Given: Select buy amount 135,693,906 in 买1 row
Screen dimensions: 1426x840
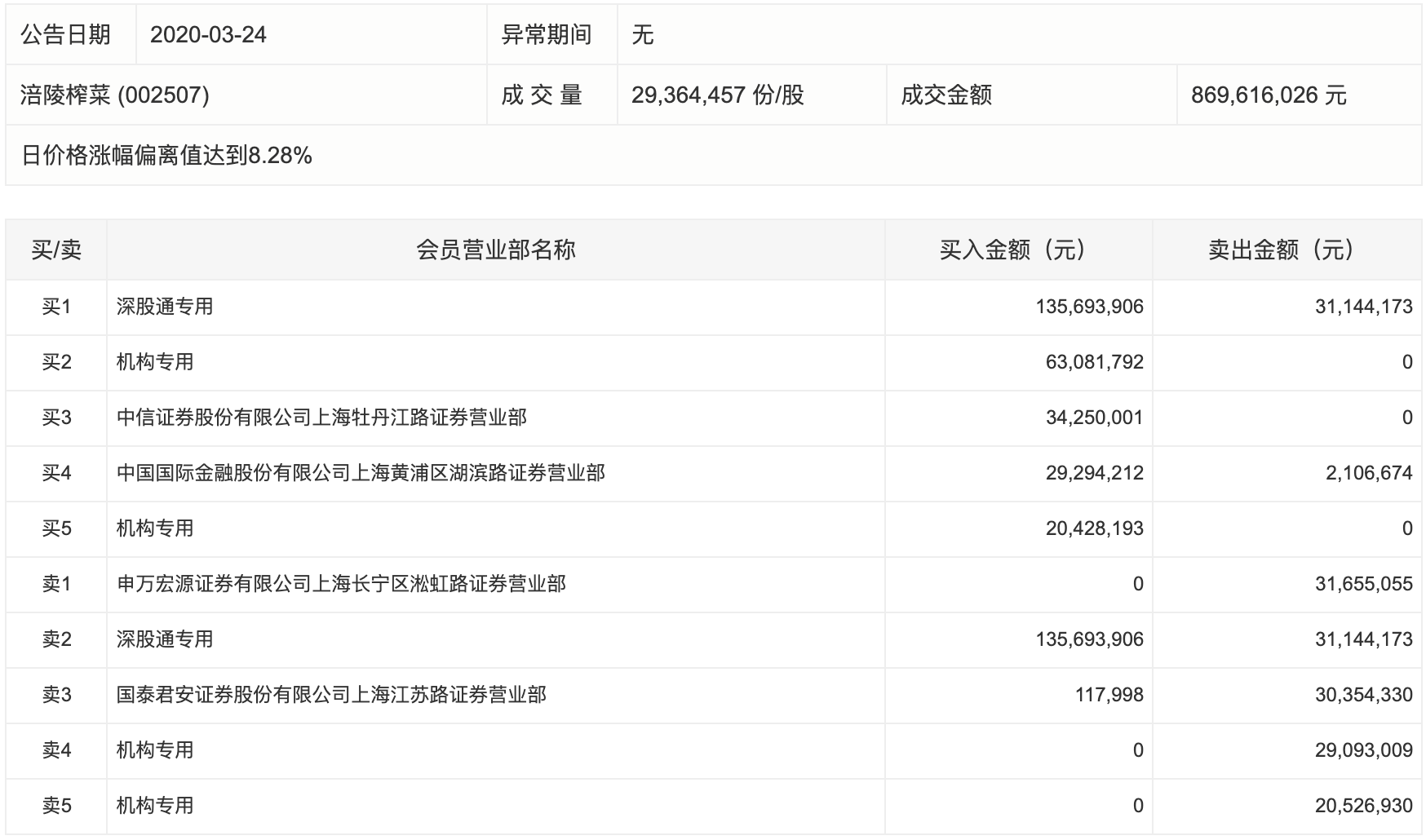Looking at the screenshot, I should pyautogui.click(x=1090, y=307).
